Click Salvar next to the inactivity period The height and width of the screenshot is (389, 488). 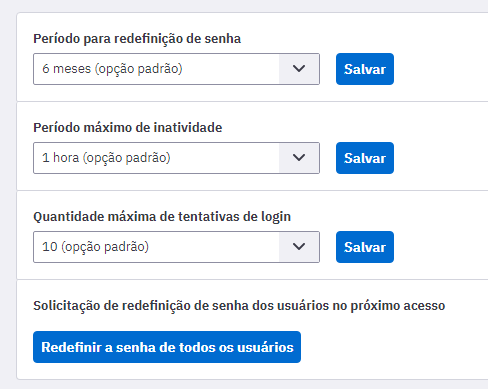[365, 158]
